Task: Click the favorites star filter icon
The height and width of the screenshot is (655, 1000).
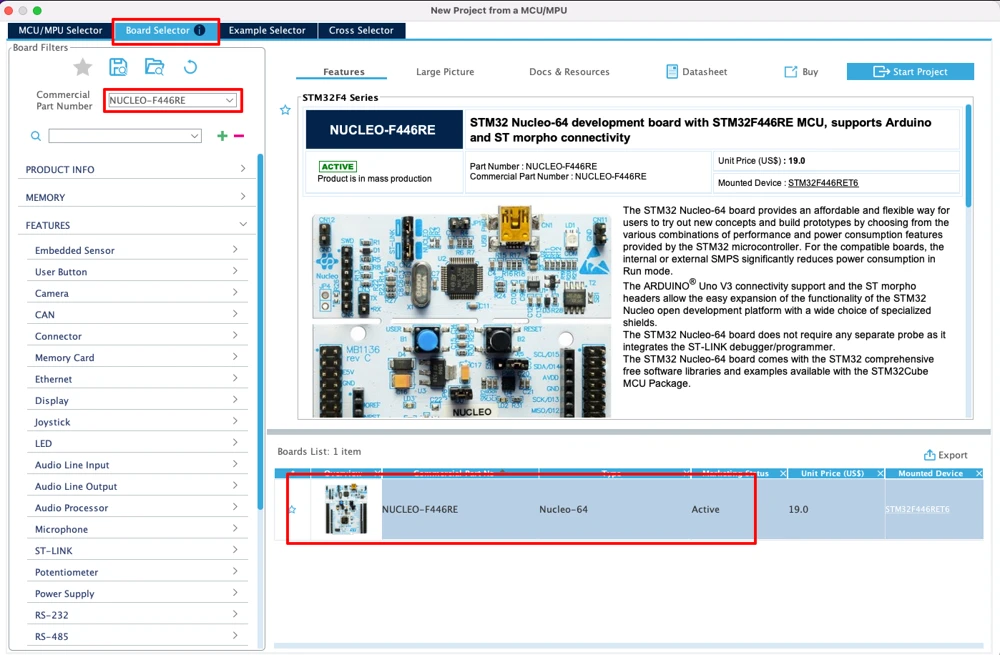Action: point(82,67)
